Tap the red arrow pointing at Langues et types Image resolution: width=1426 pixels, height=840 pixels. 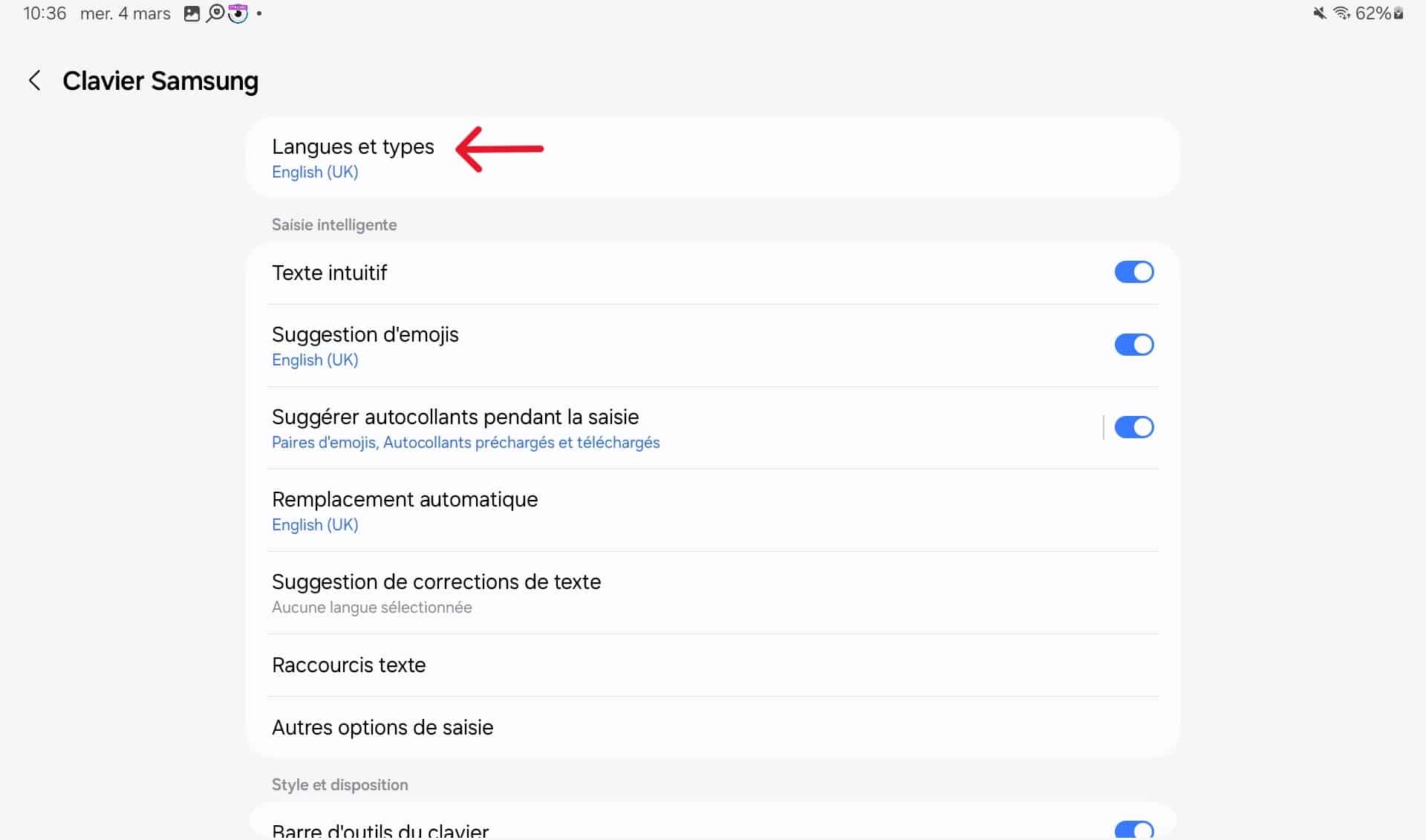(499, 149)
